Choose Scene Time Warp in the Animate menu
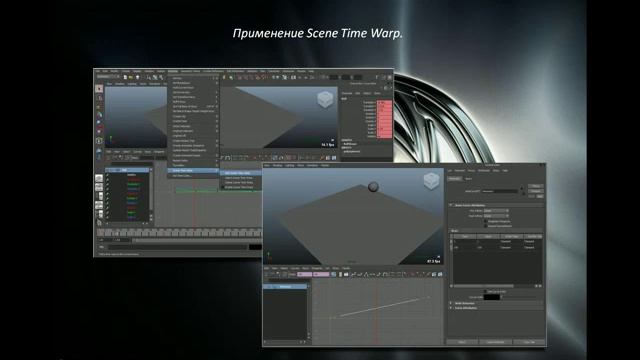Image resolution: width=640 pixels, height=360 pixels. click(x=193, y=171)
